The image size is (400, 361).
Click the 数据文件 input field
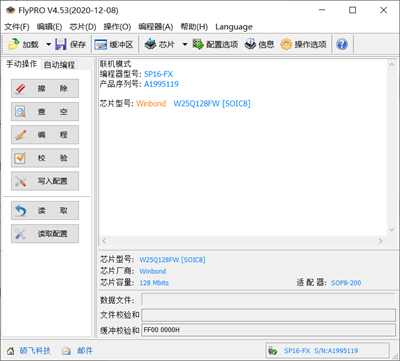[x=268, y=299]
